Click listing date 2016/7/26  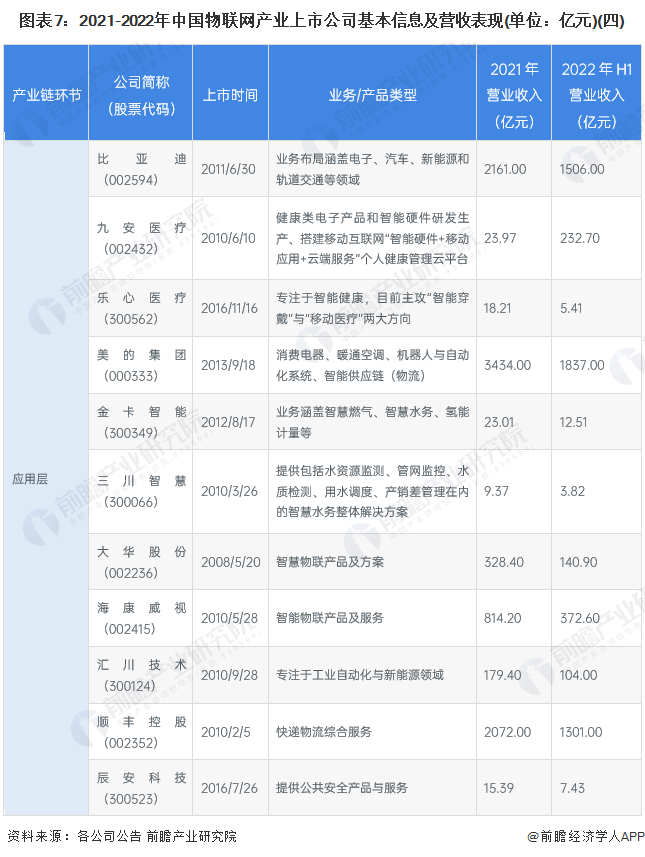[229, 788]
